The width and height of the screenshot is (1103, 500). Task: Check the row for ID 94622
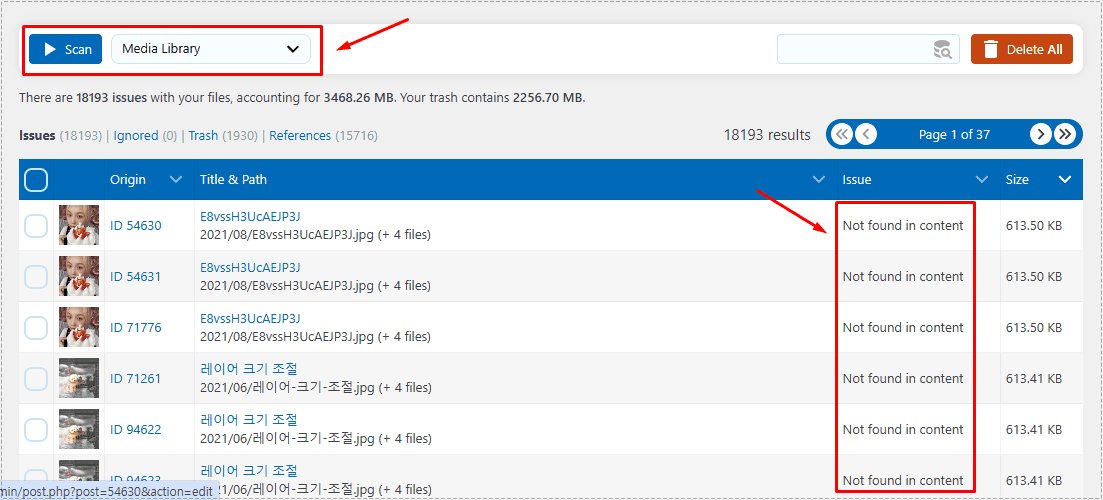(36, 430)
